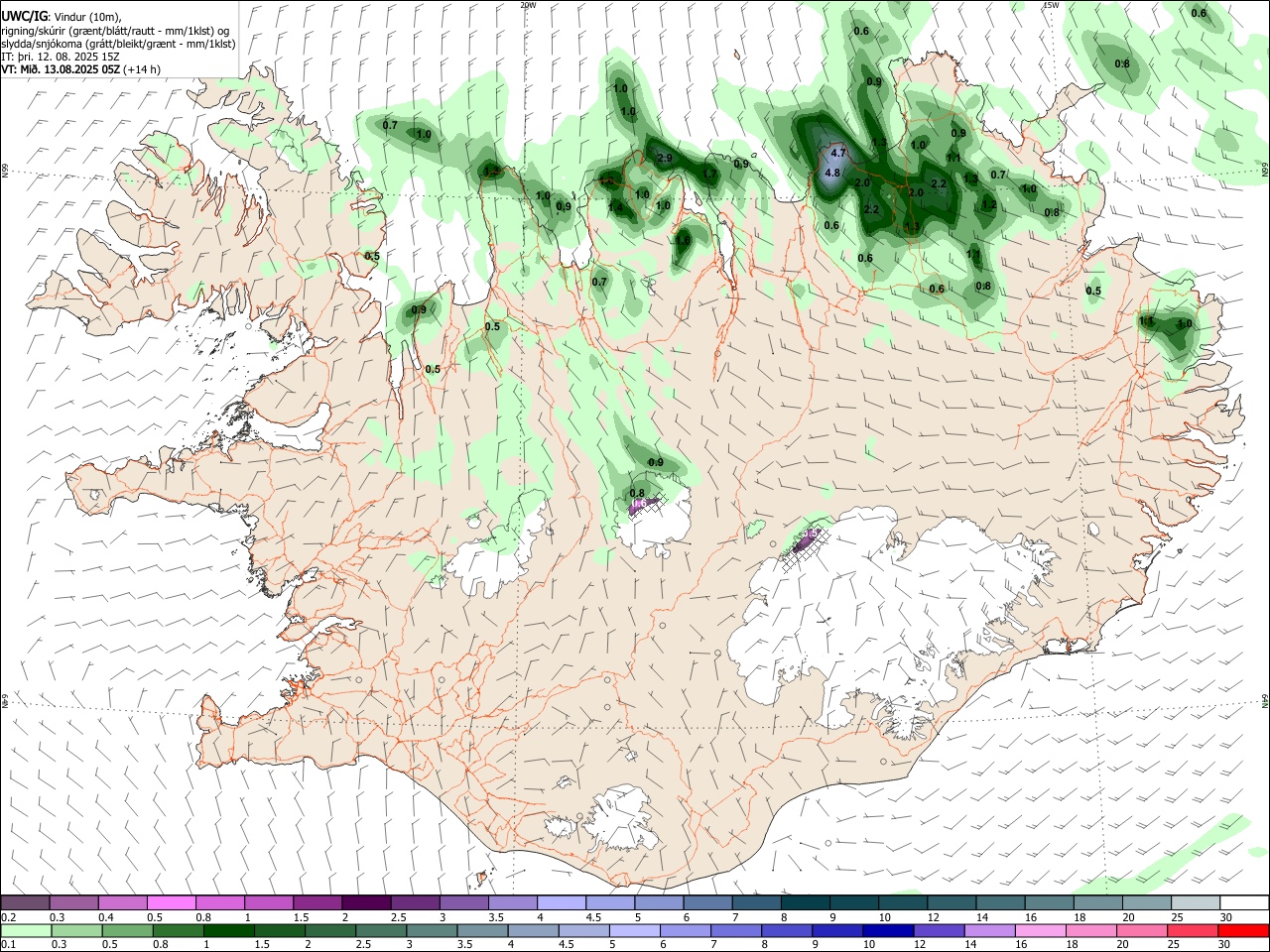
Task: Choose the lavender rain swatch at 14
Action: (989, 930)
